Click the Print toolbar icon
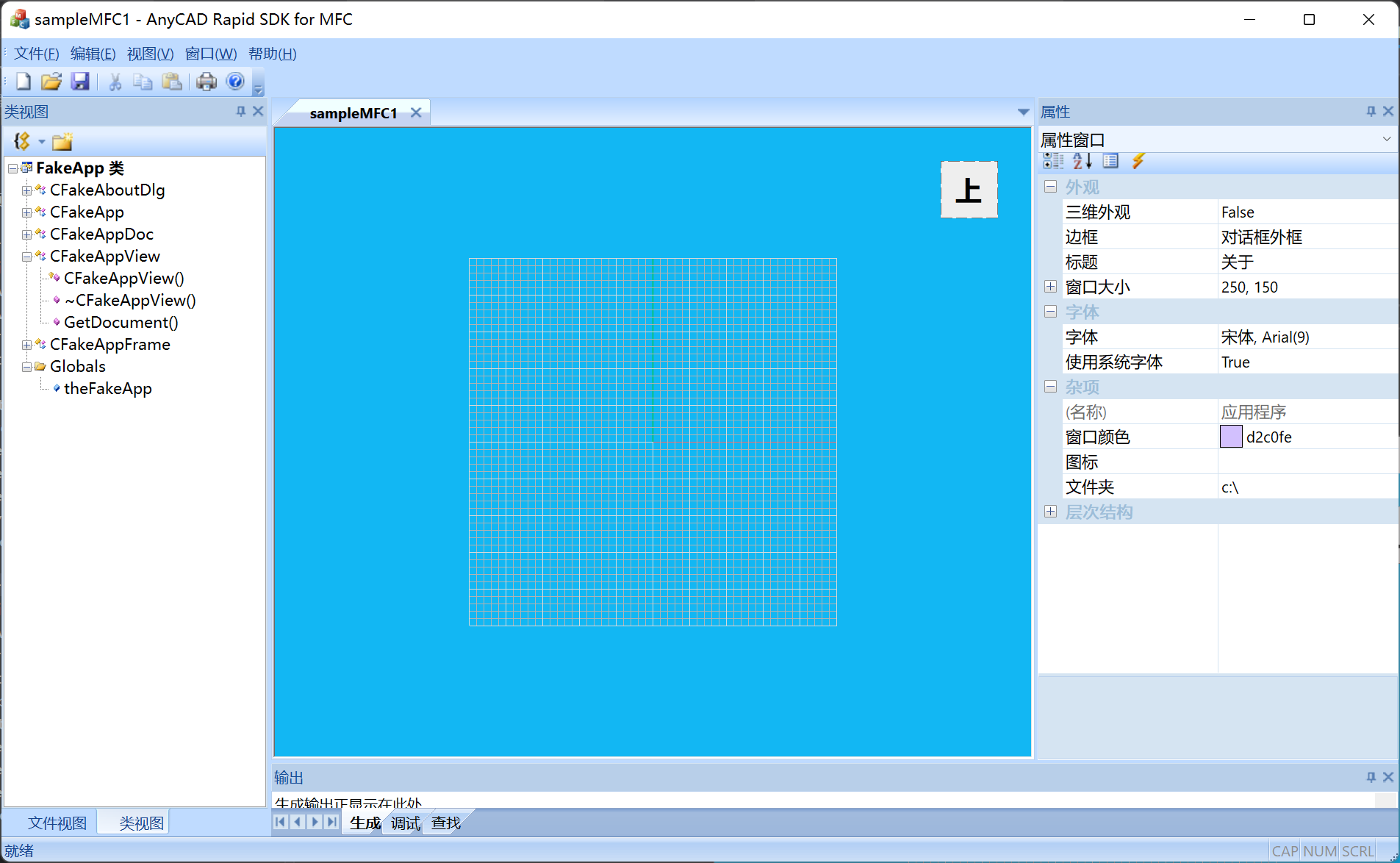This screenshot has height=863, width=1400. tap(207, 82)
